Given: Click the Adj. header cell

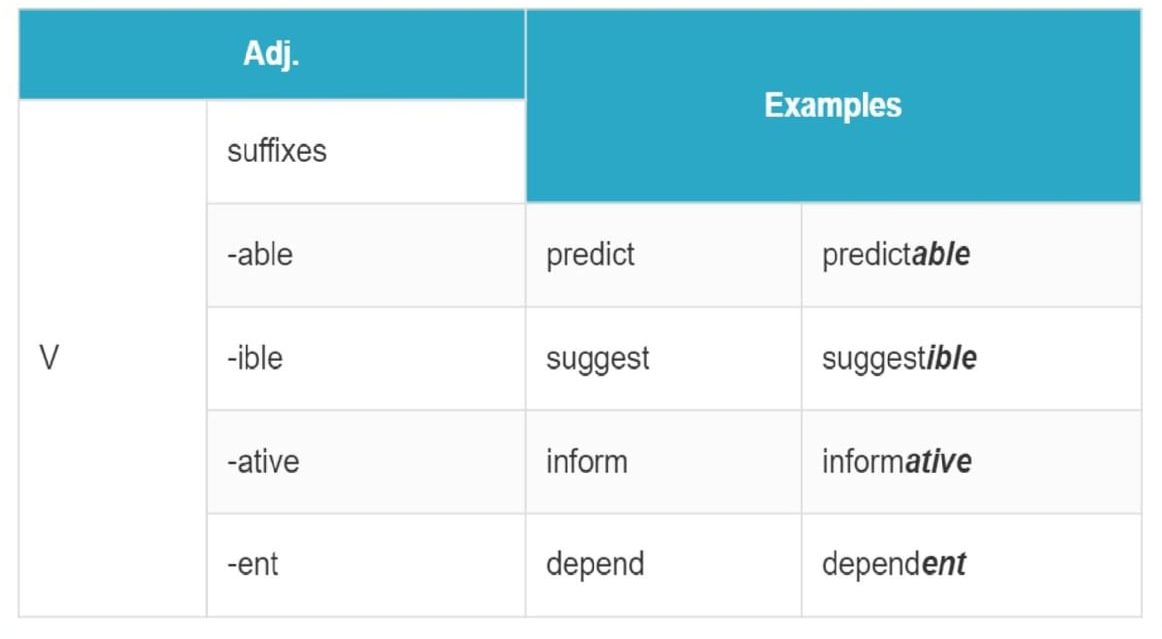Looking at the screenshot, I should 272,54.
